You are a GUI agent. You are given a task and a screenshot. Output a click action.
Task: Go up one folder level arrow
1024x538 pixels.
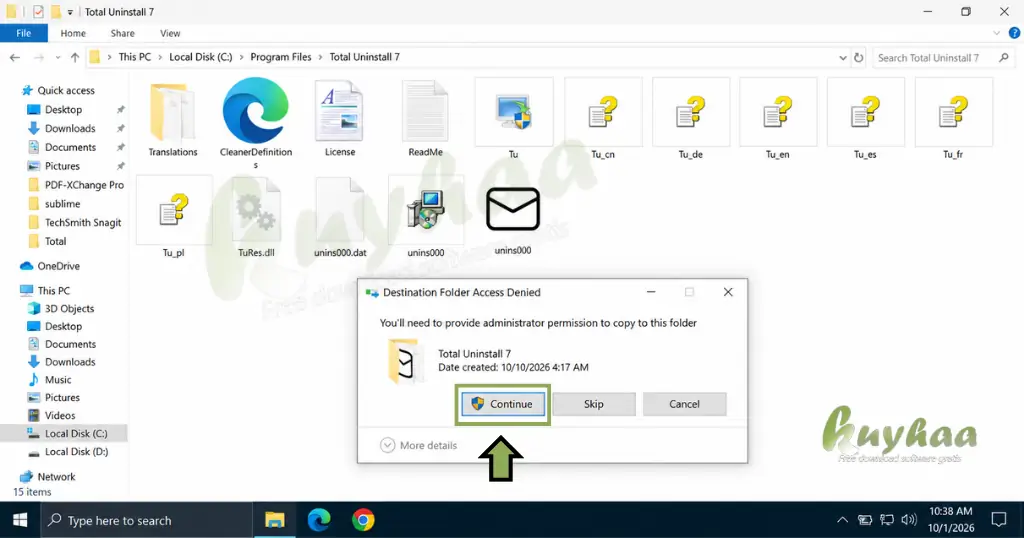(x=74, y=57)
